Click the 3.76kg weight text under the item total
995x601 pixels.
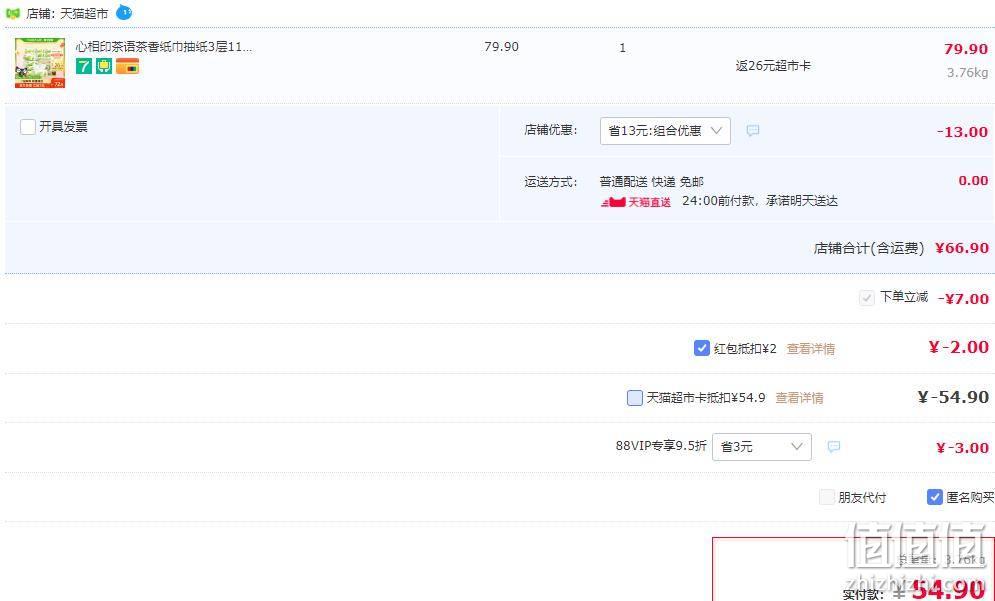(968, 72)
